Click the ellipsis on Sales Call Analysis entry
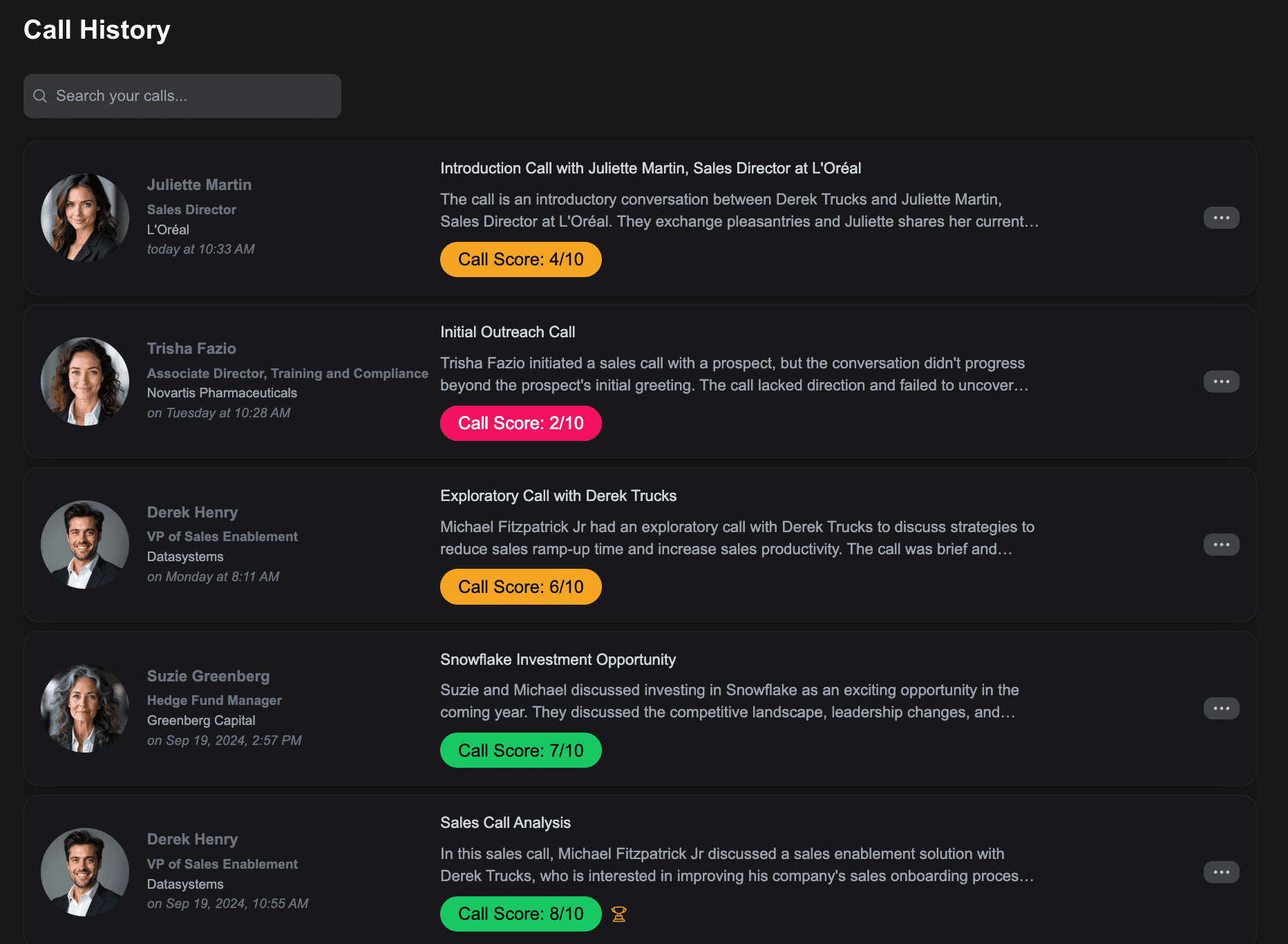This screenshot has width=1288, height=944. pos(1221,871)
